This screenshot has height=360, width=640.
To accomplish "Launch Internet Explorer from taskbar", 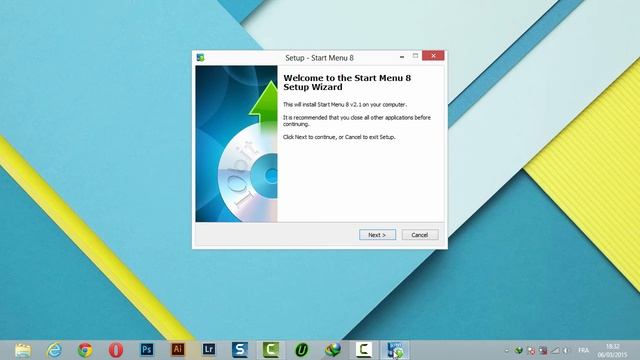I will (x=54, y=350).
